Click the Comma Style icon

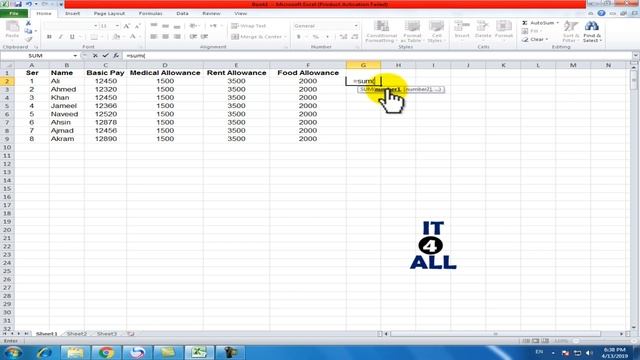pos(327,37)
